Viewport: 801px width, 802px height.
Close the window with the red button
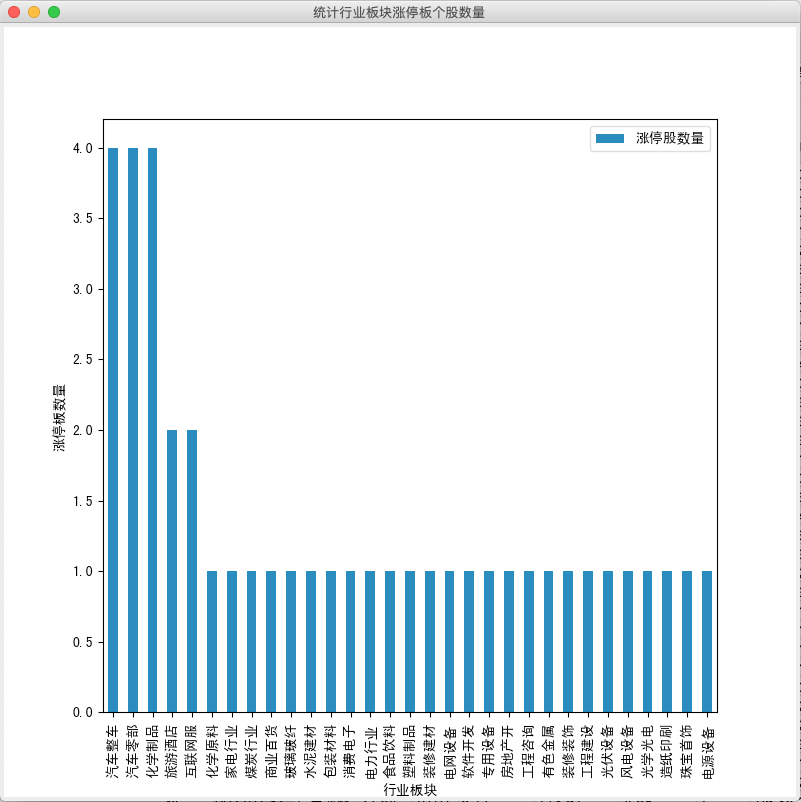(x=14, y=12)
